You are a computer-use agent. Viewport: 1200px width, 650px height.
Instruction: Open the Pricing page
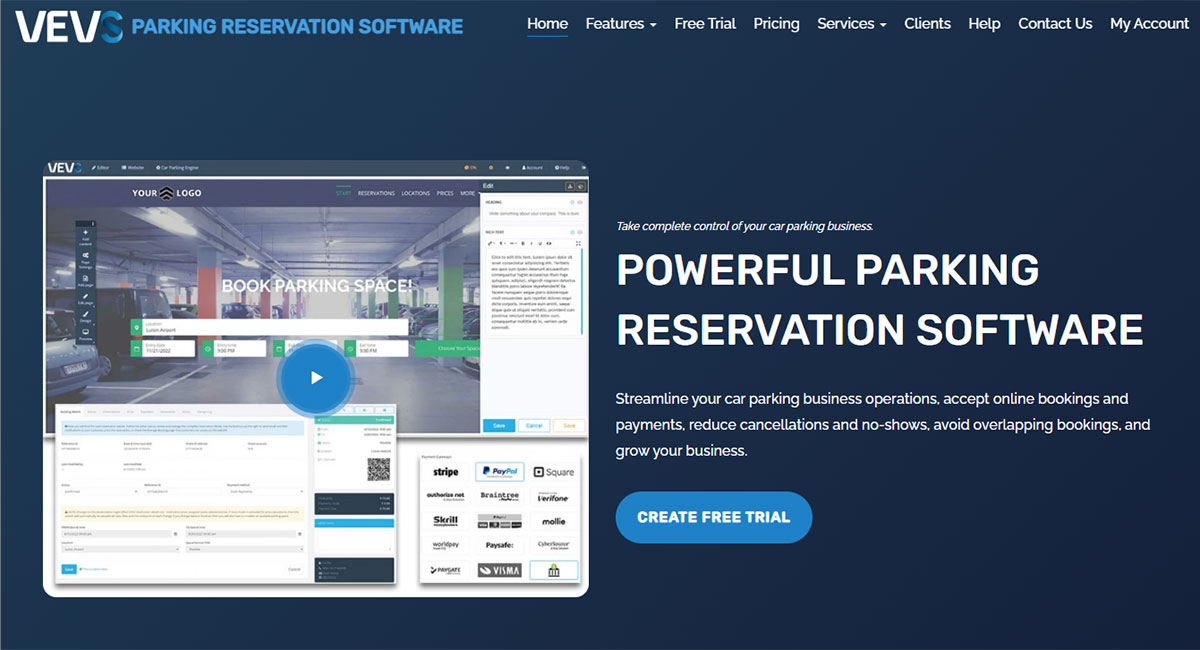(776, 24)
